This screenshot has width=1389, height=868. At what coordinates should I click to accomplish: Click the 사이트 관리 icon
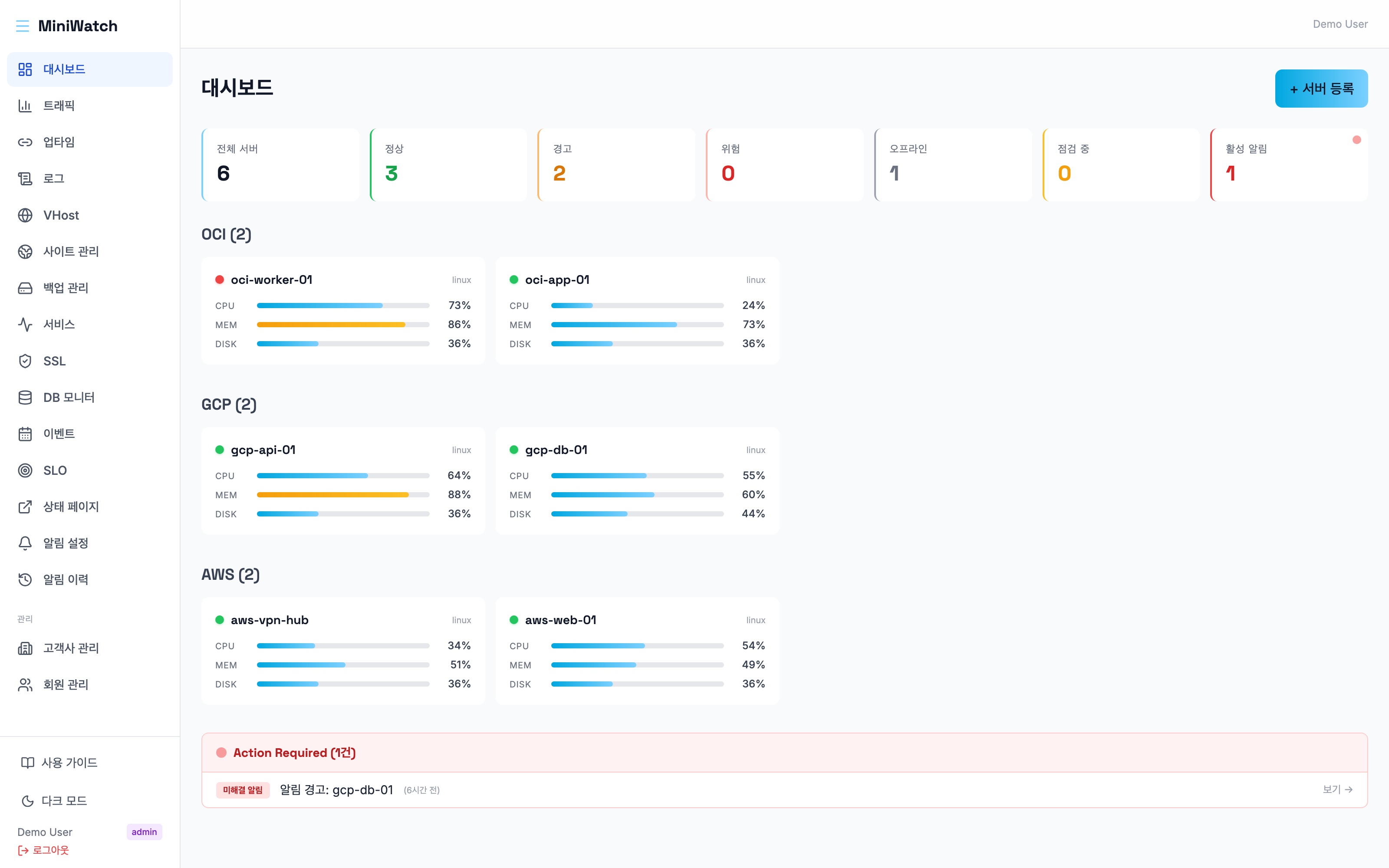click(25, 251)
